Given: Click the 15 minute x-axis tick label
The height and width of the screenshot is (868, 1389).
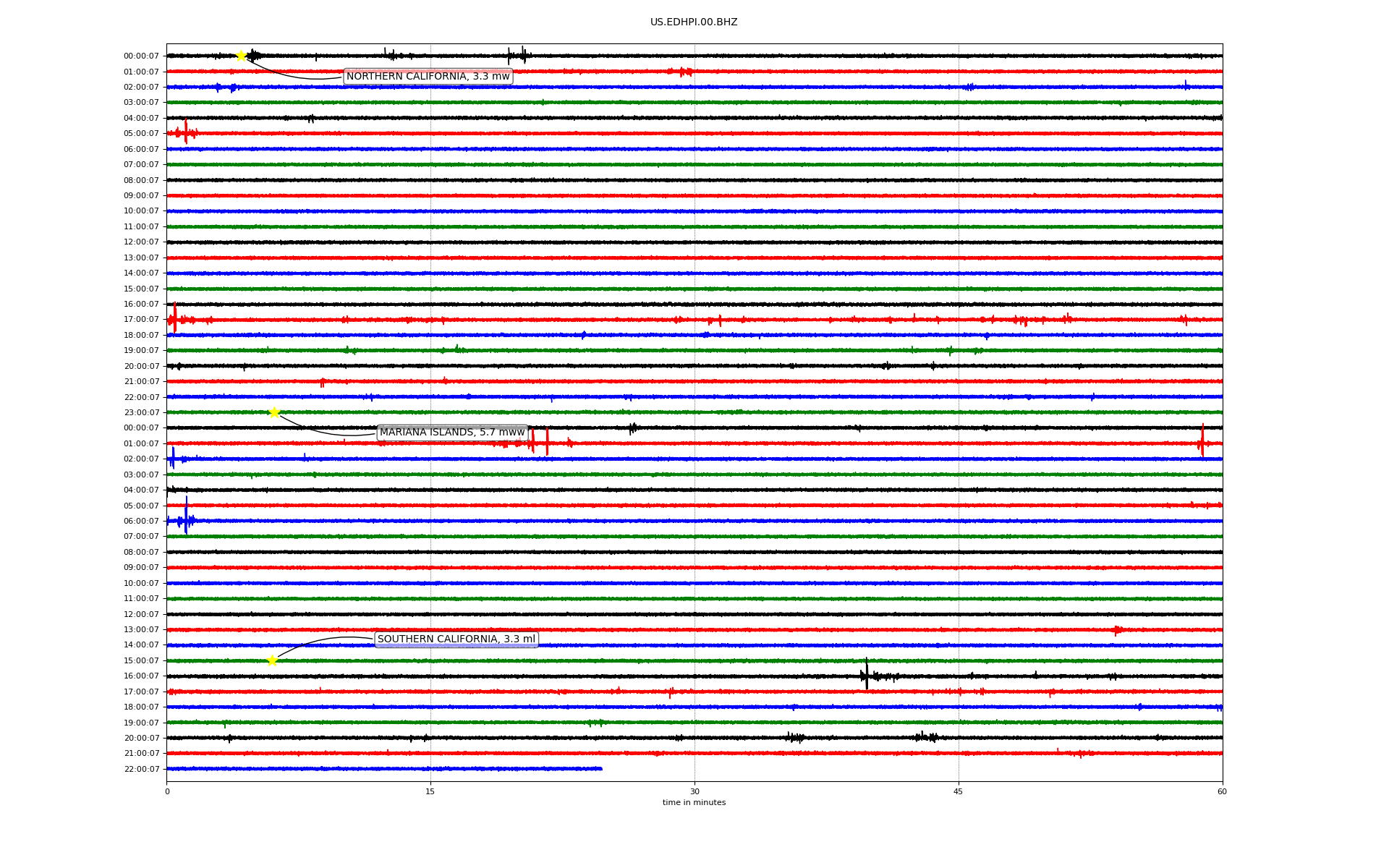Looking at the screenshot, I should tap(430, 791).
